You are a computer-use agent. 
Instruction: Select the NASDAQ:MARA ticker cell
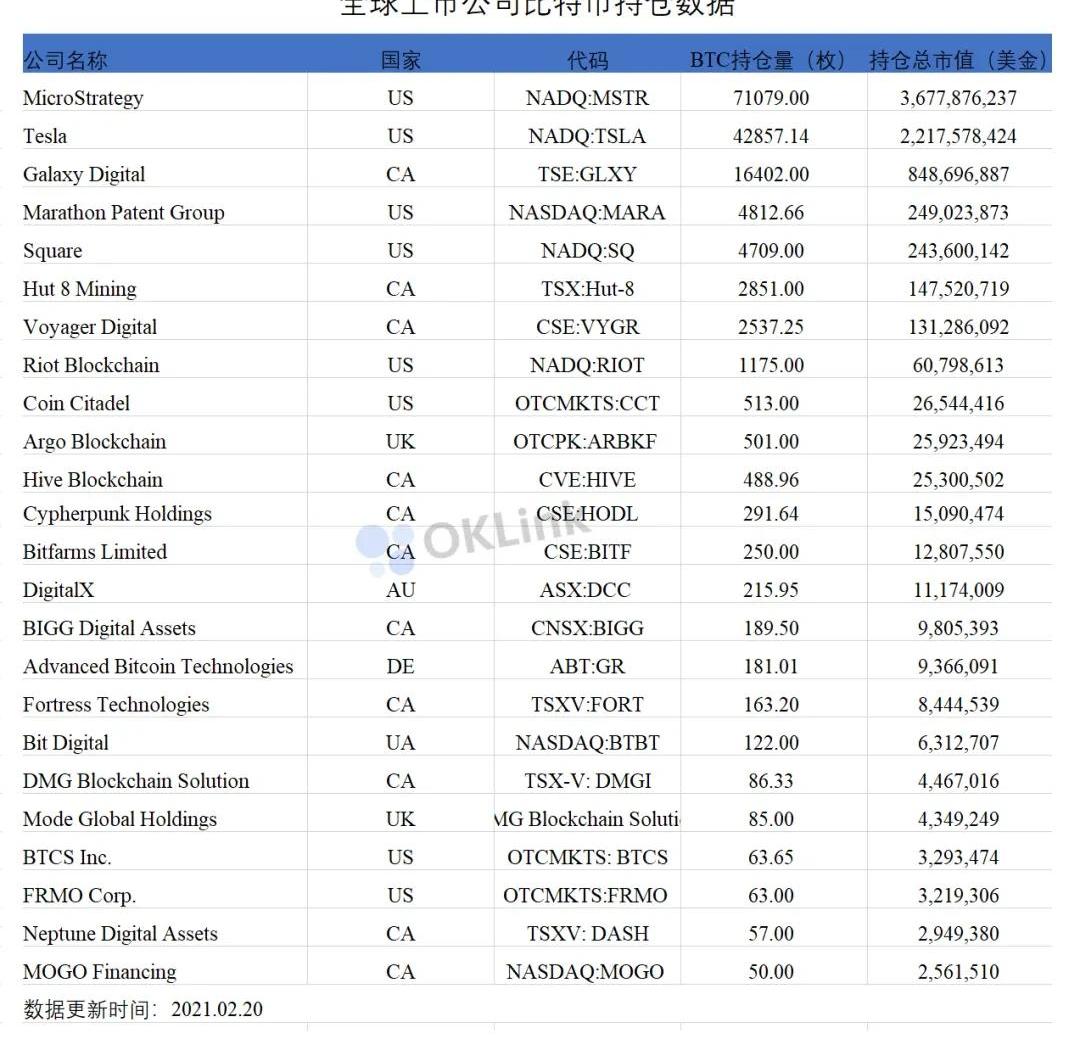pyautogui.click(x=587, y=212)
